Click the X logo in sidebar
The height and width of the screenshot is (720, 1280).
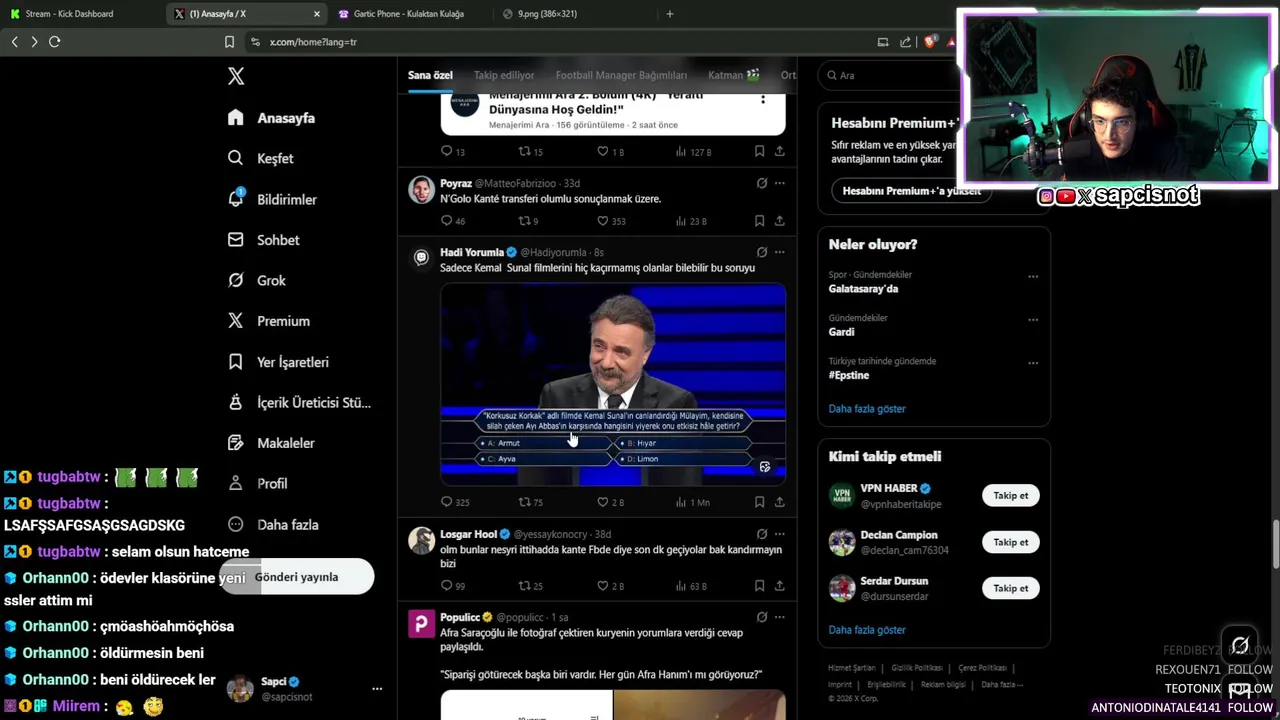(236, 76)
